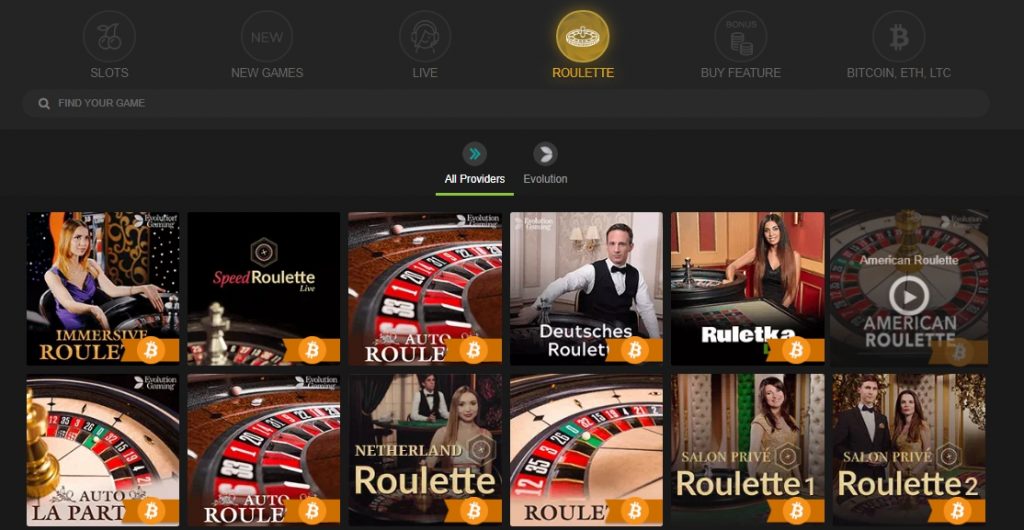Open the Netherland Roulette game tile

point(425,450)
